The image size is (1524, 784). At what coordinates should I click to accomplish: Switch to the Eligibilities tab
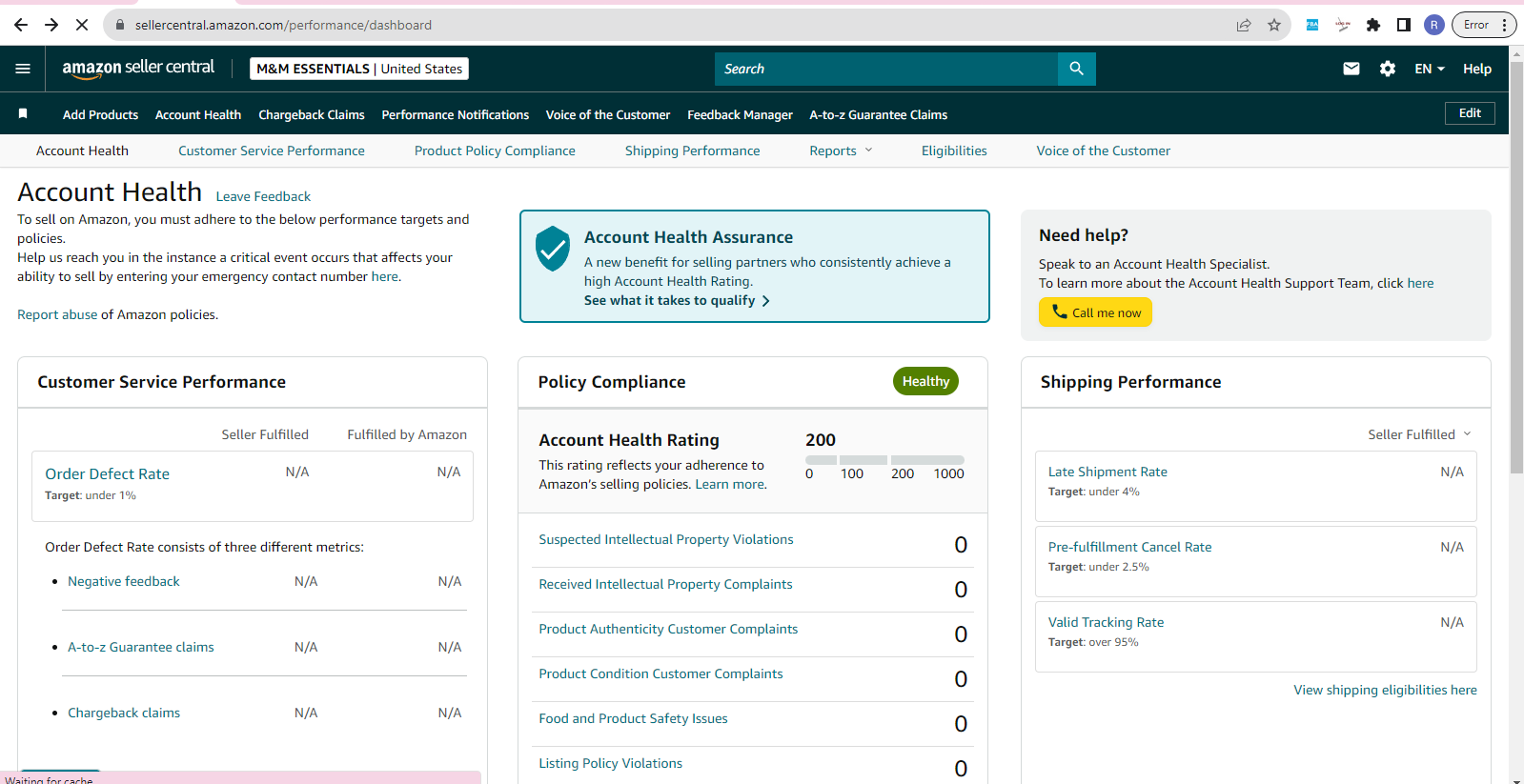(x=954, y=151)
